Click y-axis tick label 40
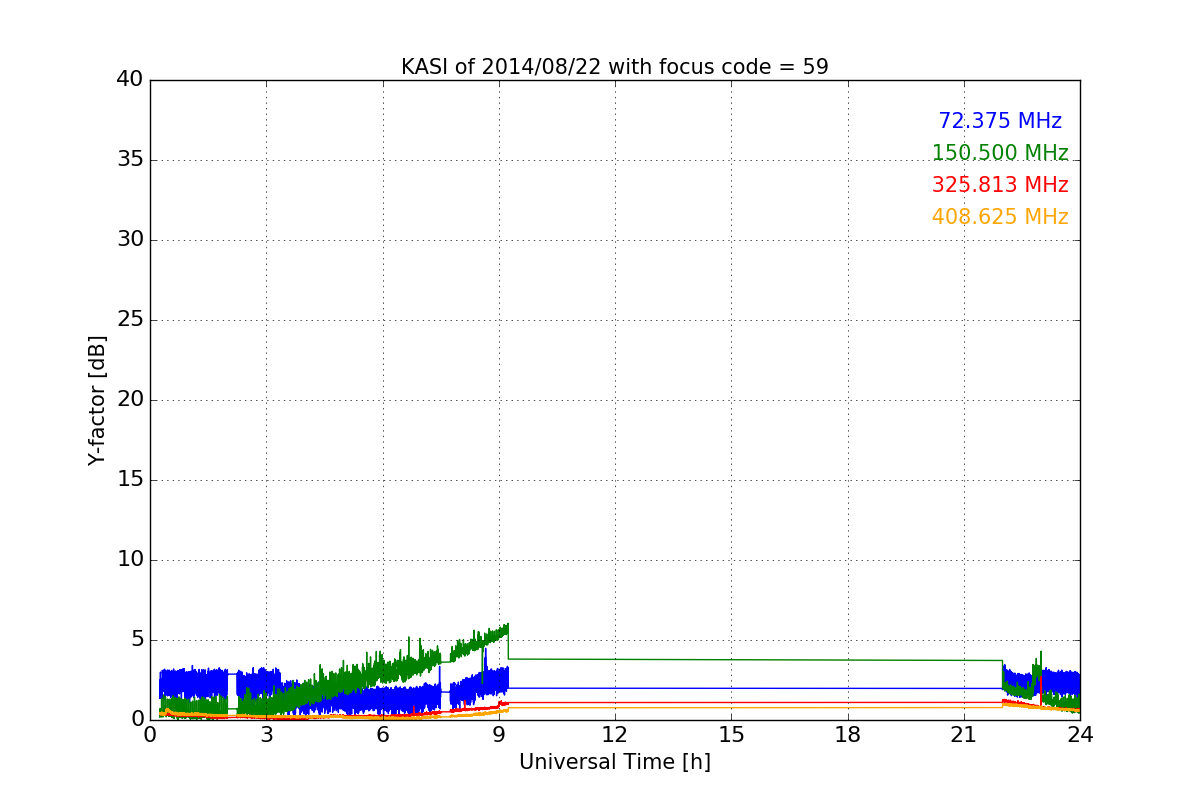The width and height of the screenshot is (1200, 800). 130,80
